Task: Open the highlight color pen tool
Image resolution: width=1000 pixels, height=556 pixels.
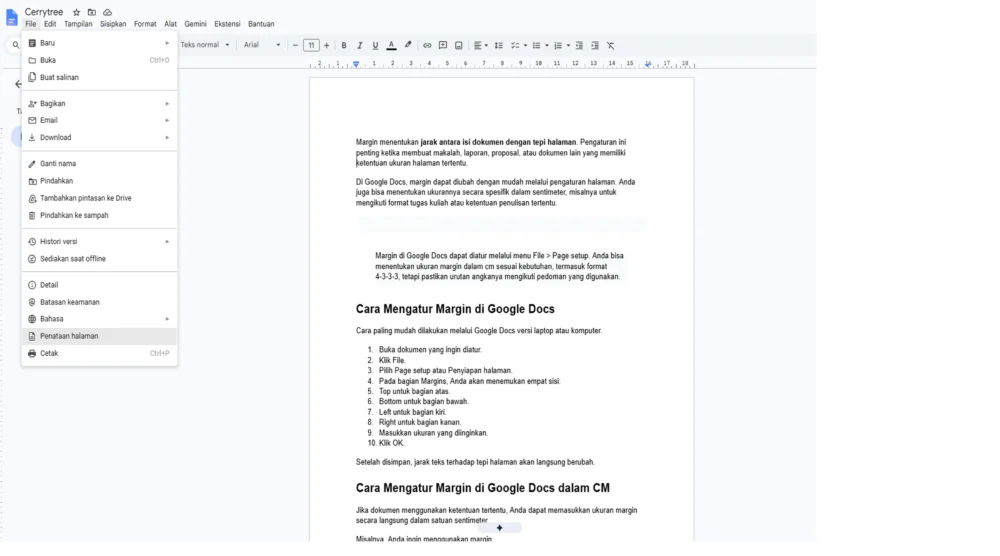Action: click(x=408, y=45)
